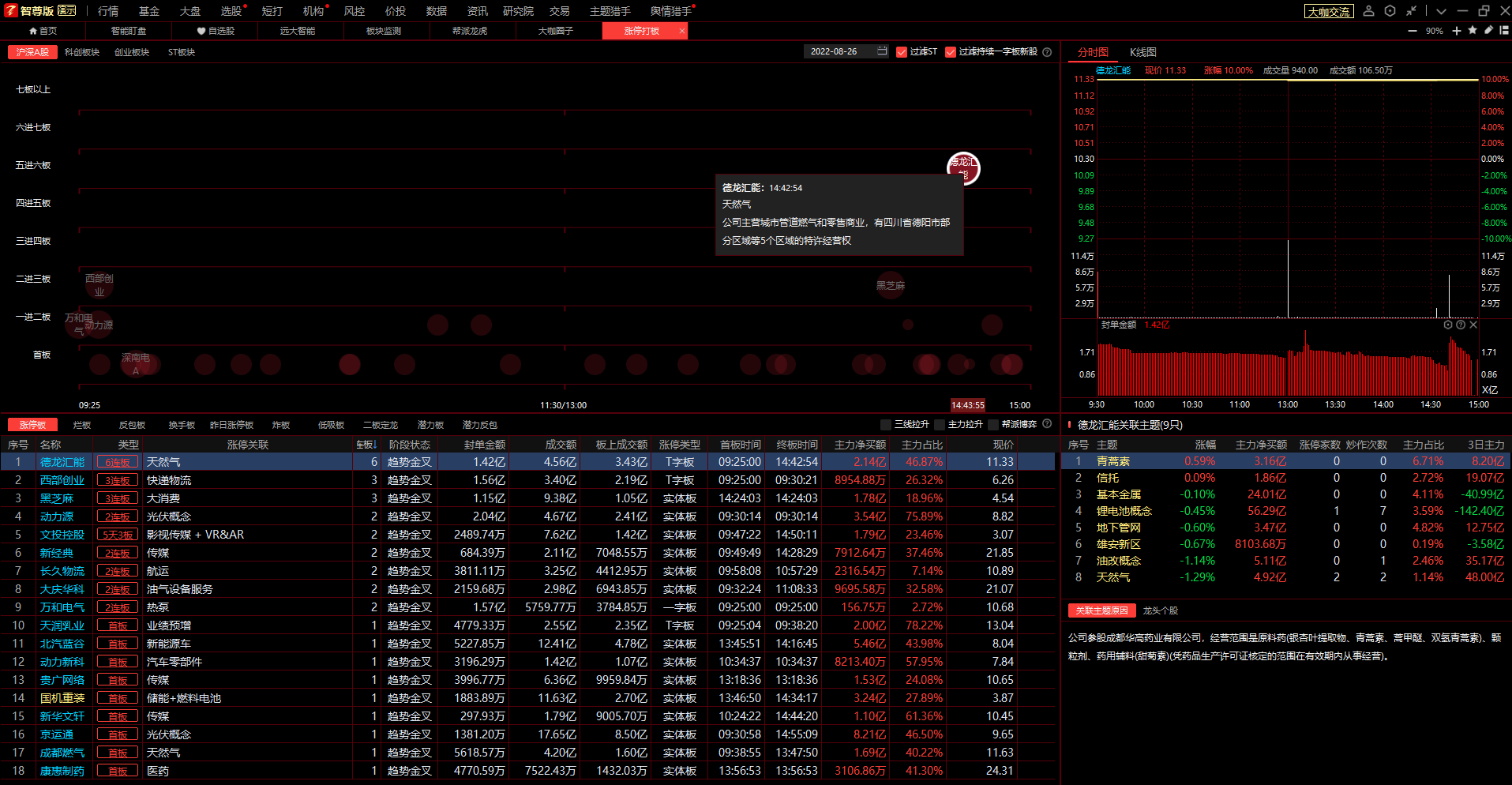Click the minus button to decrease the 90% zoom
The image size is (1512, 785).
pyautogui.click(x=1413, y=31)
